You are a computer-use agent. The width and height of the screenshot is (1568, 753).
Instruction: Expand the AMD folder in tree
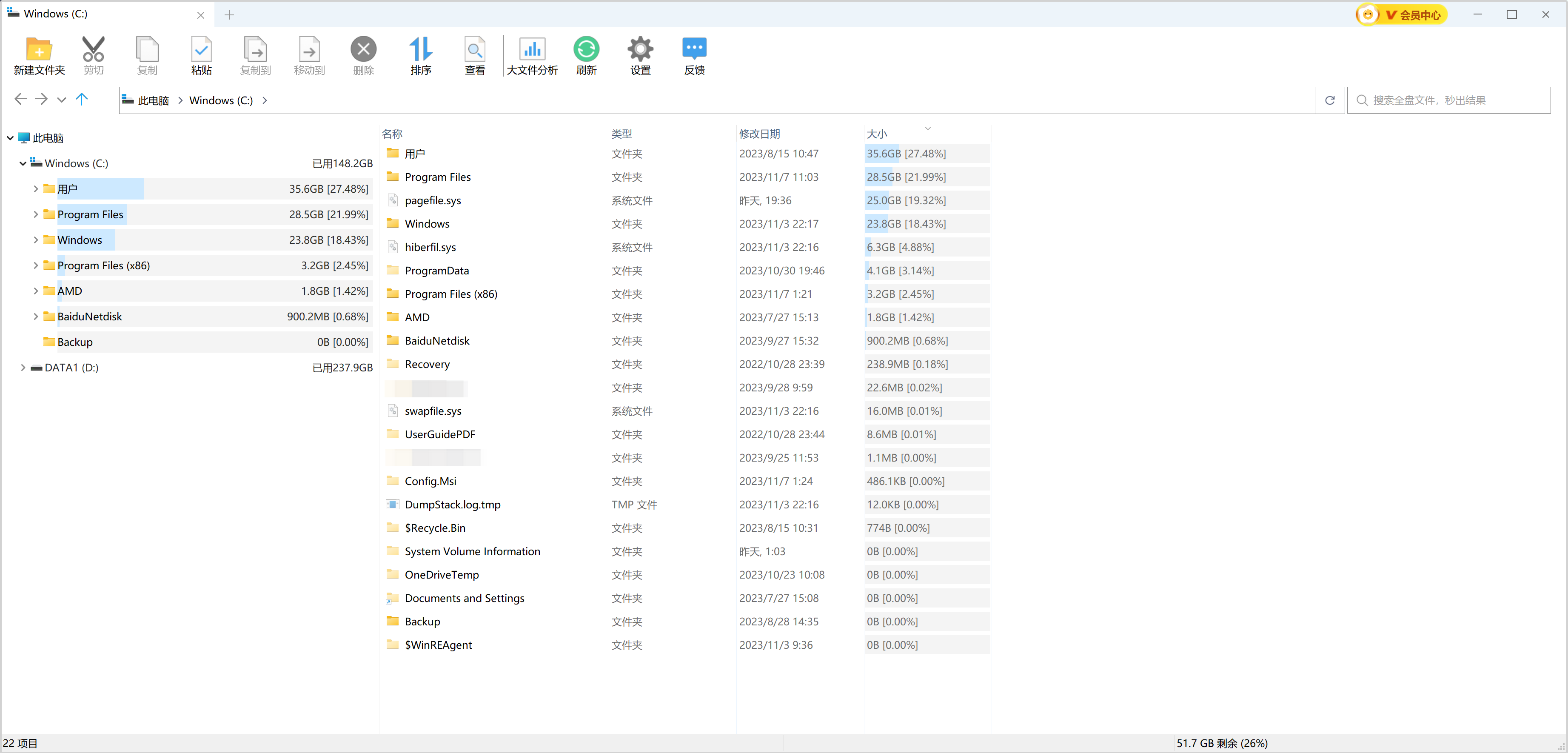coord(36,291)
